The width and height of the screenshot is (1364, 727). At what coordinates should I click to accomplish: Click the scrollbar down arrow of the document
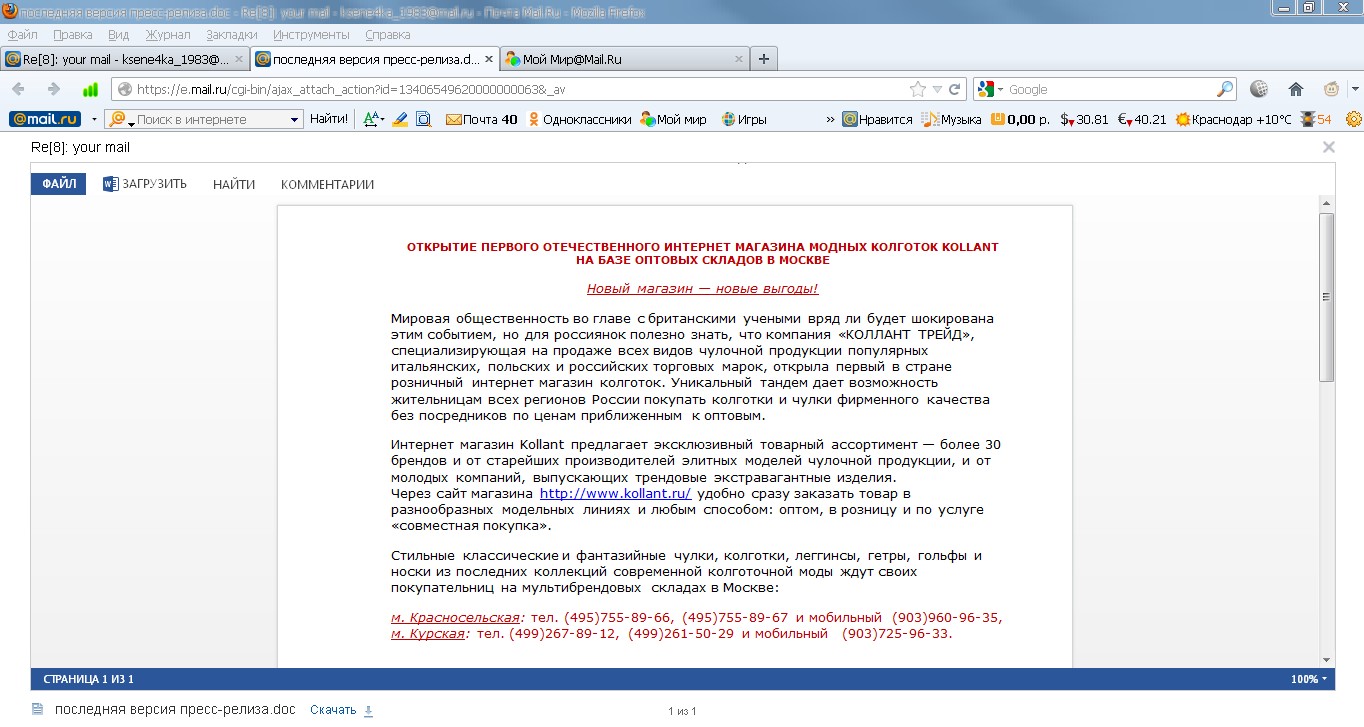pyautogui.click(x=1326, y=660)
